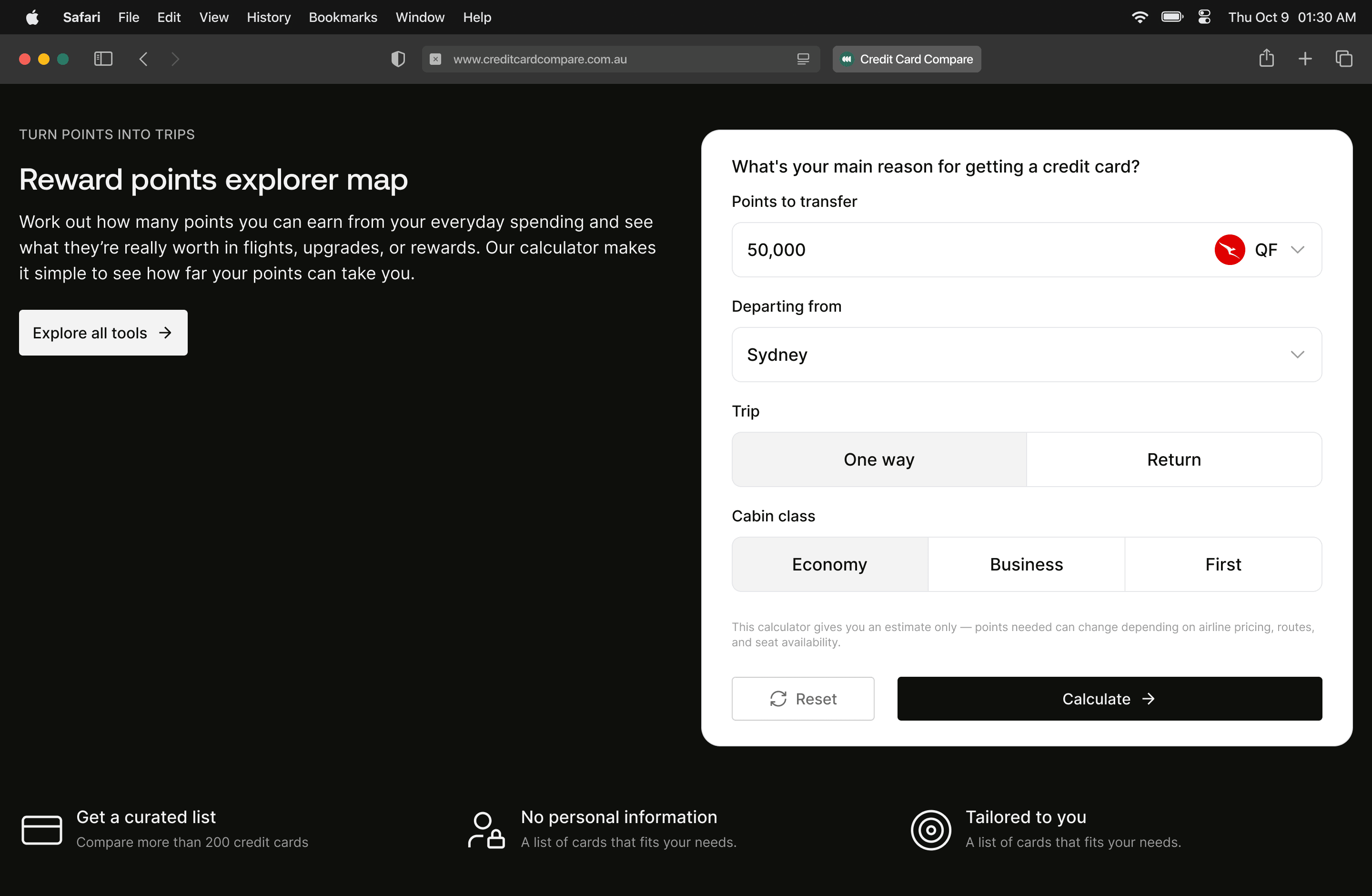This screenshot has width=1372, height=896.
Task: Expand the QF airline program dropdown
Action: coord(1297,250)
